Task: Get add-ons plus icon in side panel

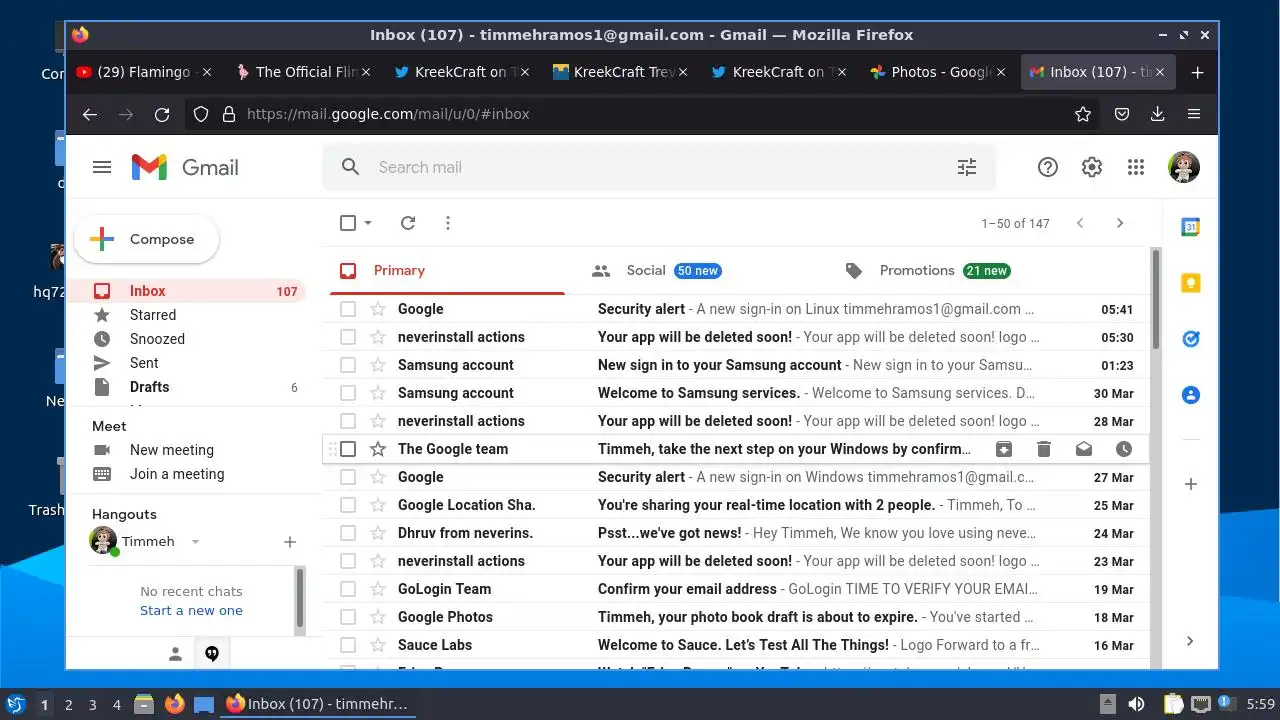Action: (x=1190, y=484)
